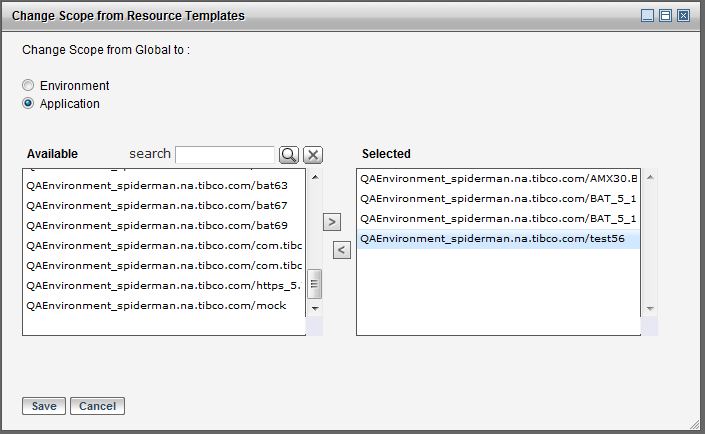
Task: Click the Cancel button
Action: [97, 406]
